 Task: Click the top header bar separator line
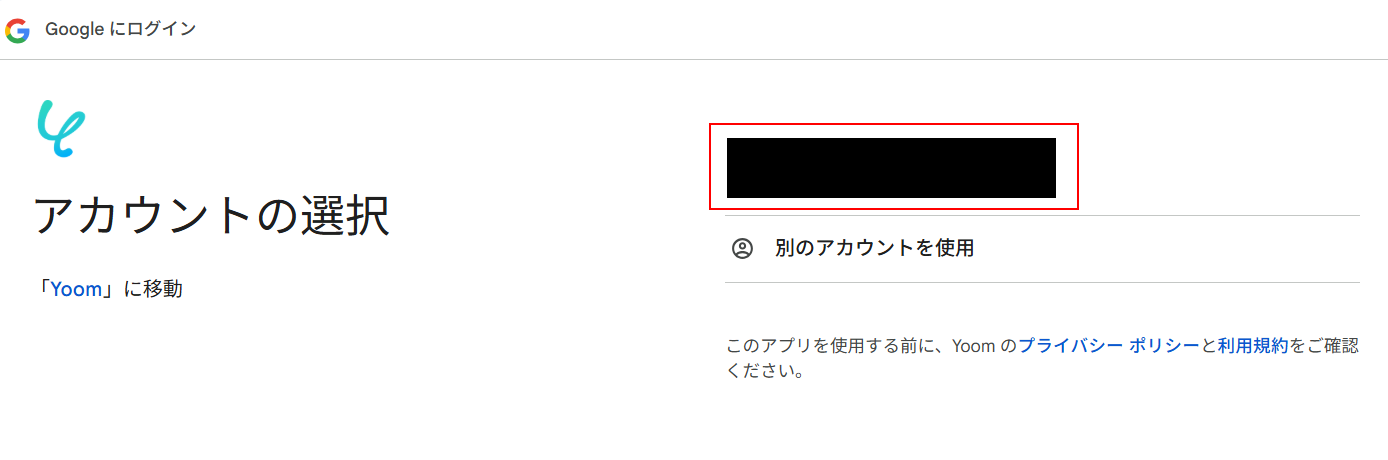(x=694, y=59)
